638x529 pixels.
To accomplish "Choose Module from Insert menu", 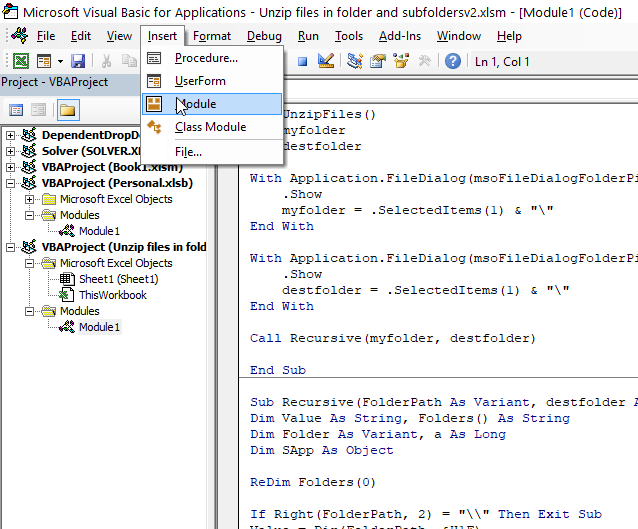I will click(x=212, y=104).
